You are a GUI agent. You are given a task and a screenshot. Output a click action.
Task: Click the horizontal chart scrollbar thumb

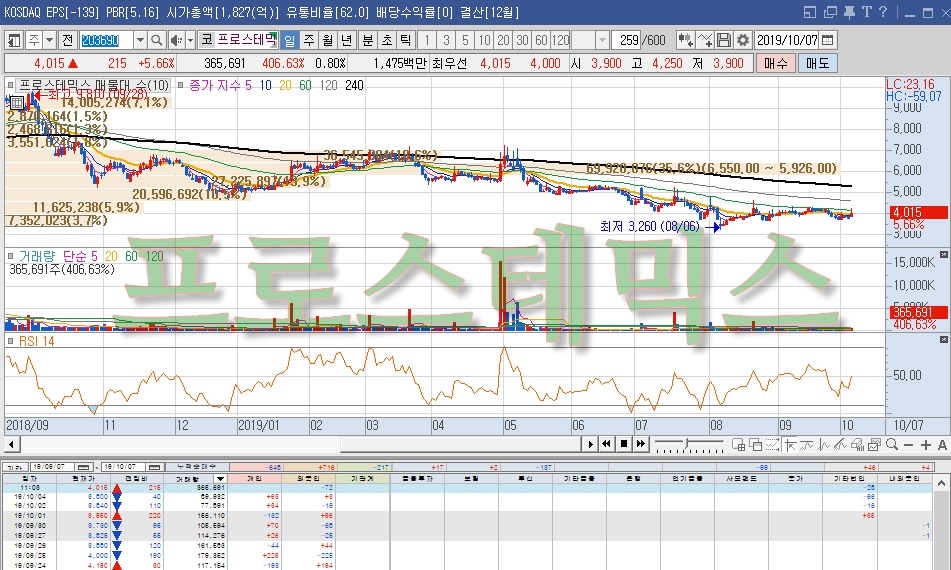pyautogui.click(x=460, y=444)
